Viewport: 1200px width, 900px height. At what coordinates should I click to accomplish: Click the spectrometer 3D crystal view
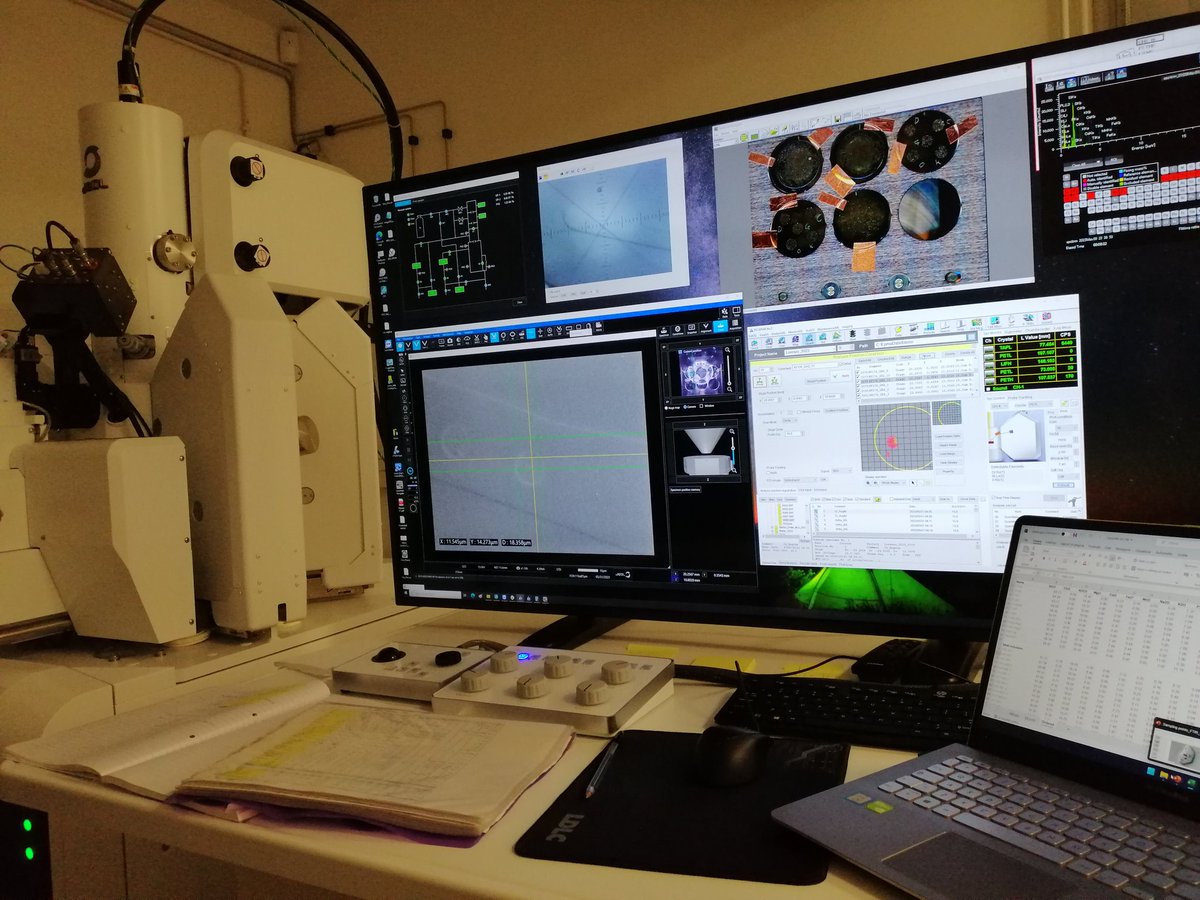(1017, 436)
